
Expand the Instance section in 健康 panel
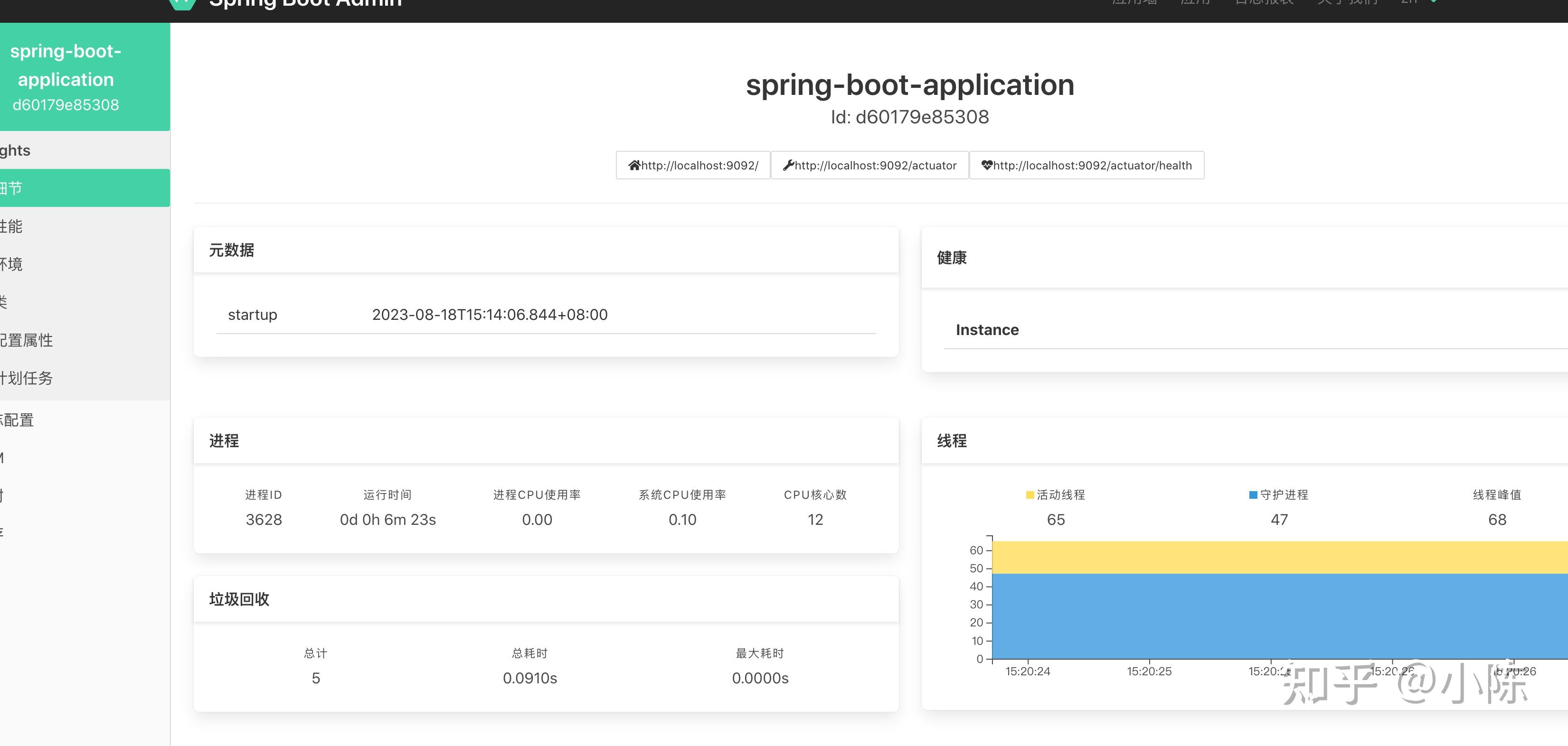[987, 329]
